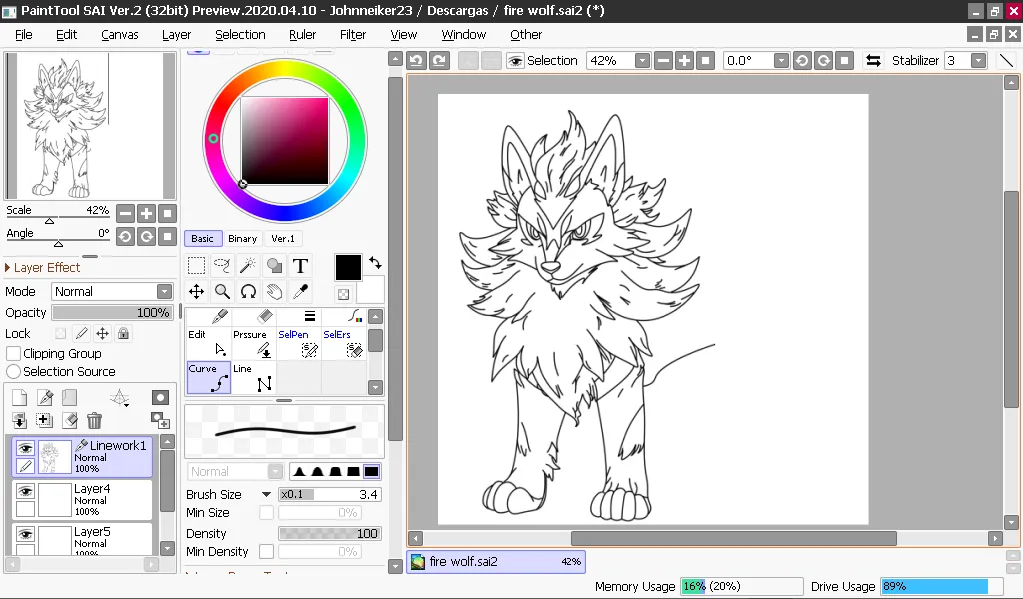Select the Curve linework tool
The image size is (1023, 599).
click(208, 378)
